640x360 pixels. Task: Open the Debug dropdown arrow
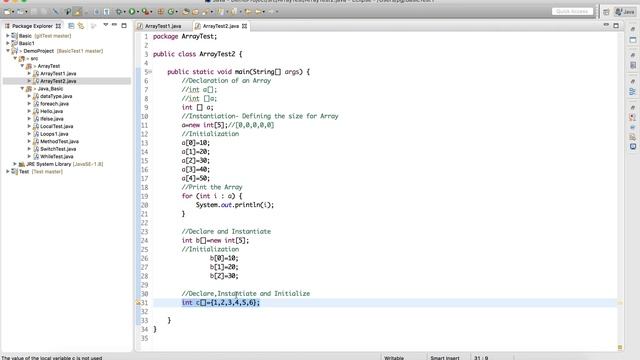(x=124, y=12)
